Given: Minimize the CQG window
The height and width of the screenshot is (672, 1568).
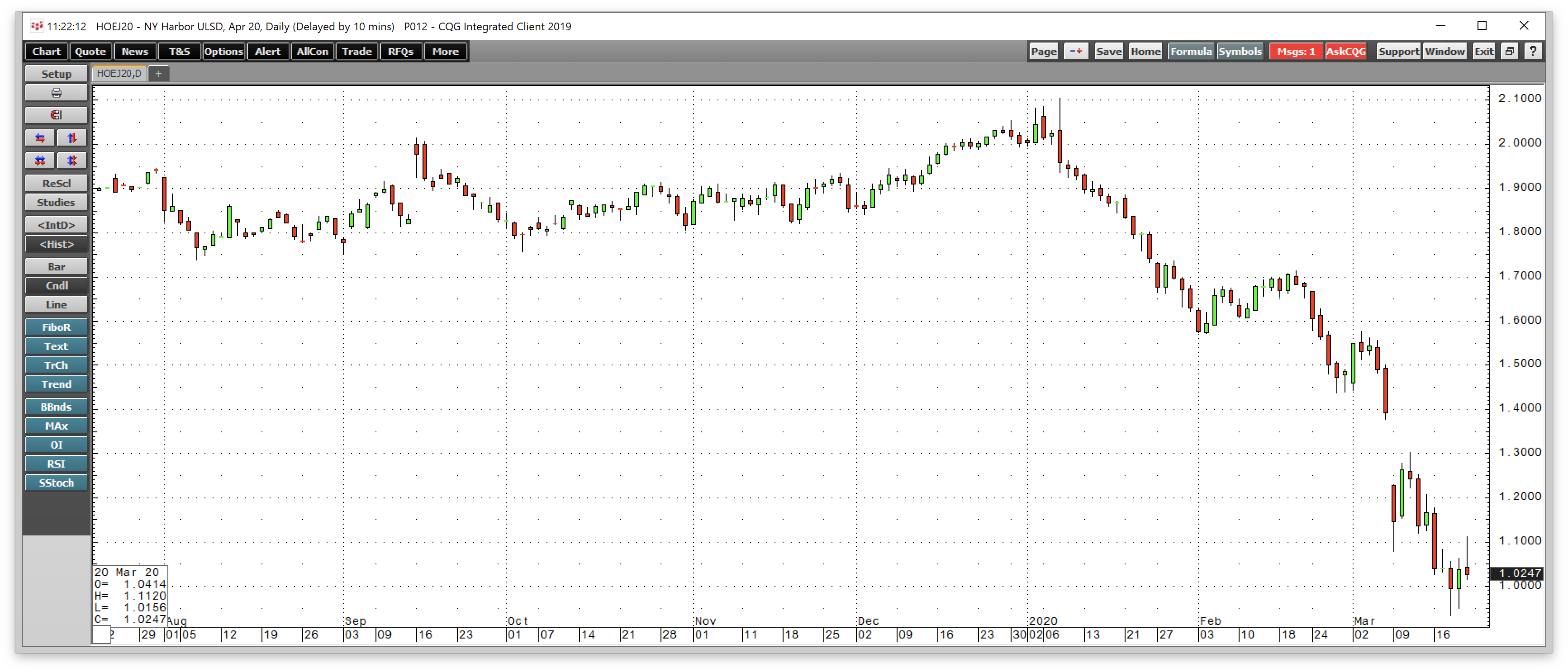Looking at the screenshot, I should click(x=1440, y=26).
